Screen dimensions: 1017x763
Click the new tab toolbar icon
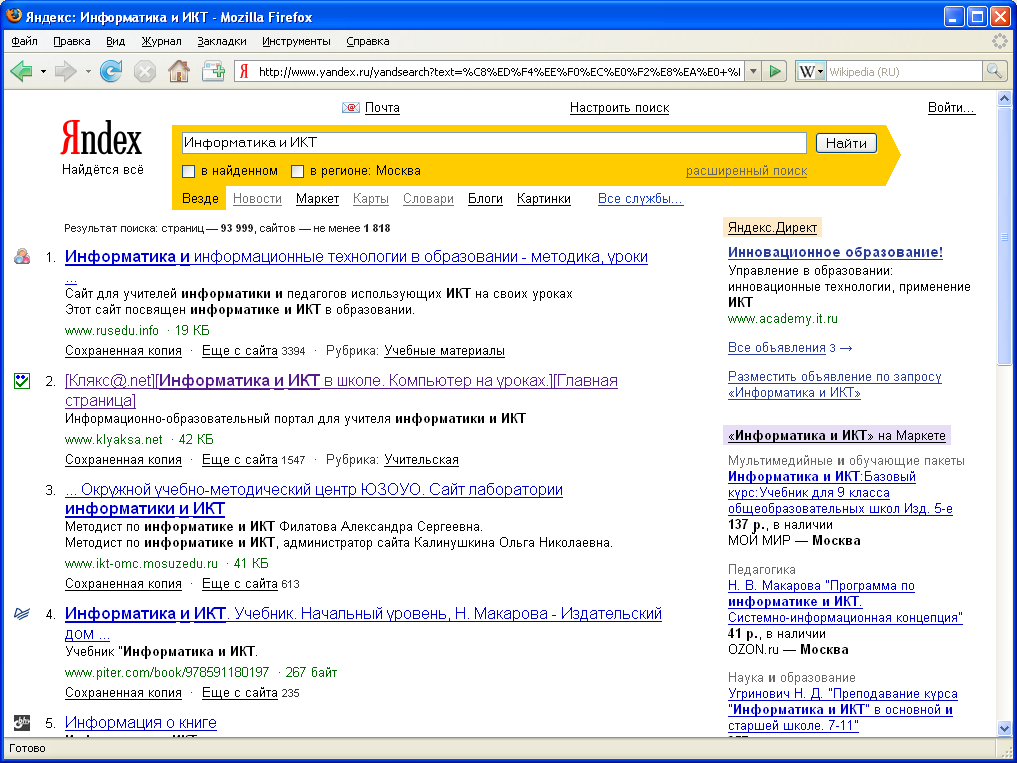[x=213, y=71]
